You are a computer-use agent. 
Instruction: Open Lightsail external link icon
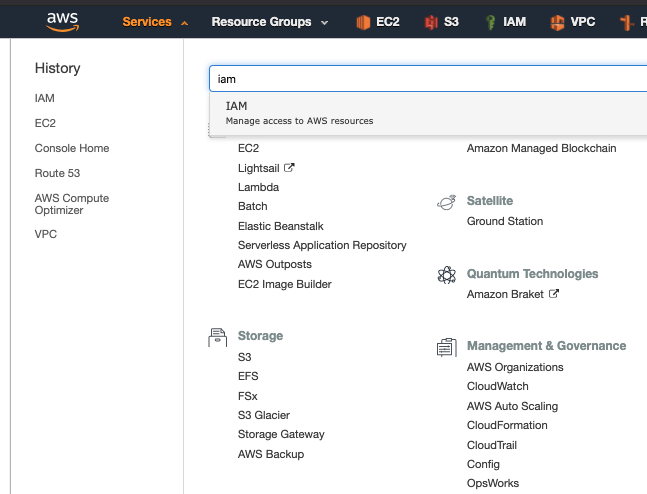tap(289, 168)
